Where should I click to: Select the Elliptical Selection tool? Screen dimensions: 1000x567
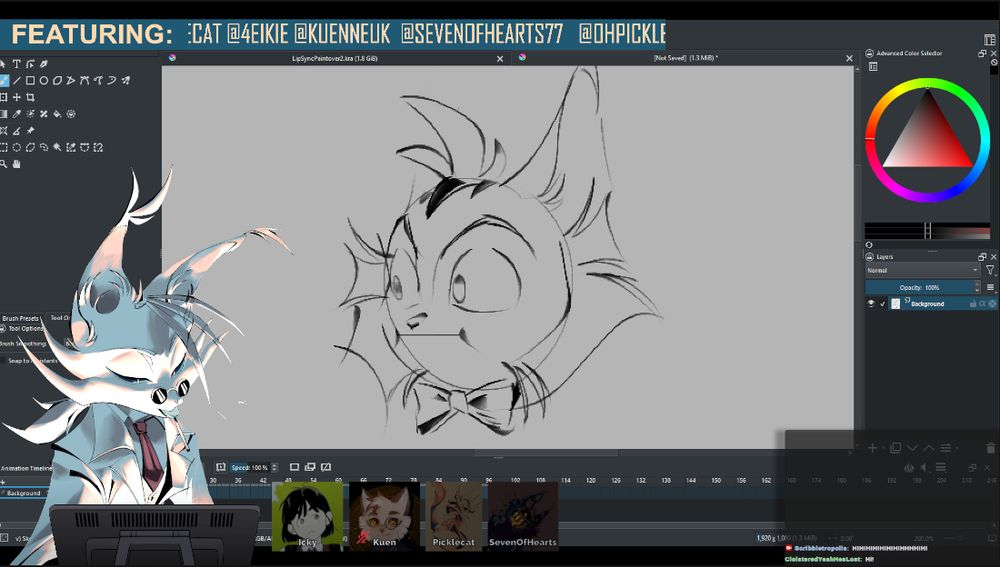click(x=17, y=147)
